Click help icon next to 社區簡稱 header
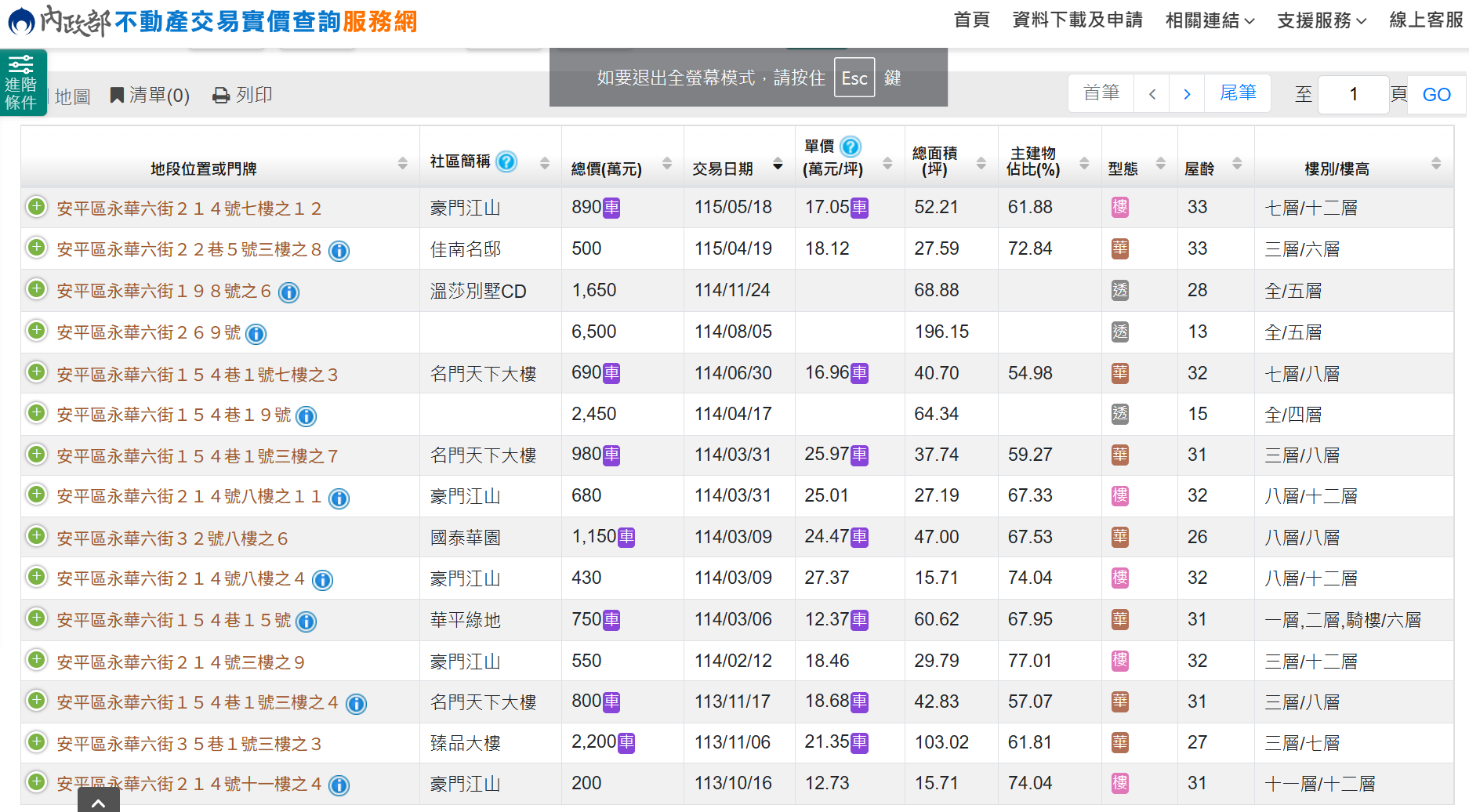The height and width of the screenshot is (812, 1469). (x=506, y=161)
